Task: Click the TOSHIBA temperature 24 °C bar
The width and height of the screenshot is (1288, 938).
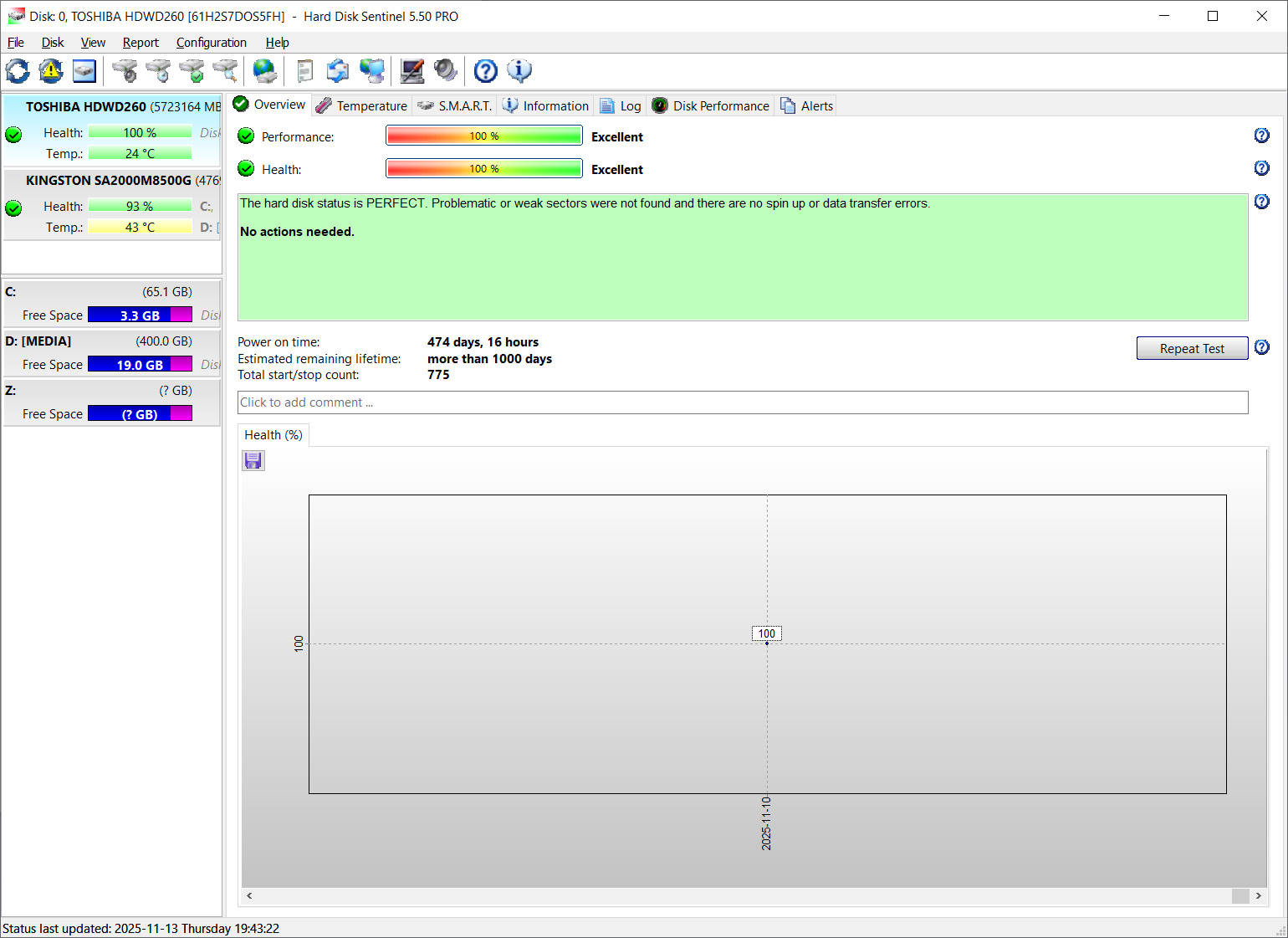Action: click(x=140, y=153)
